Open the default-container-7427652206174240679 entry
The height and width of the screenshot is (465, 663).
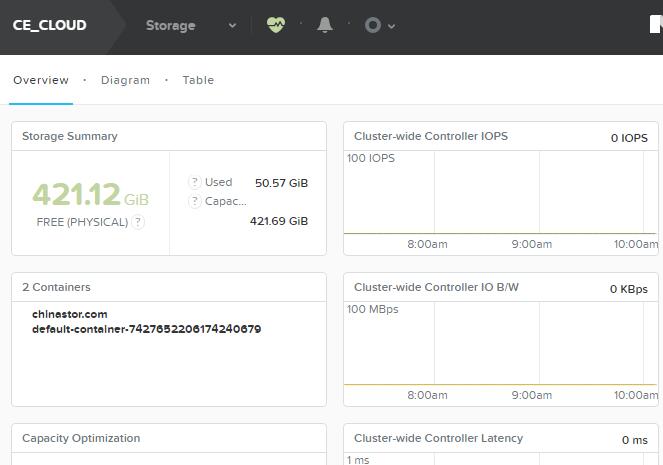coord(146,329)
